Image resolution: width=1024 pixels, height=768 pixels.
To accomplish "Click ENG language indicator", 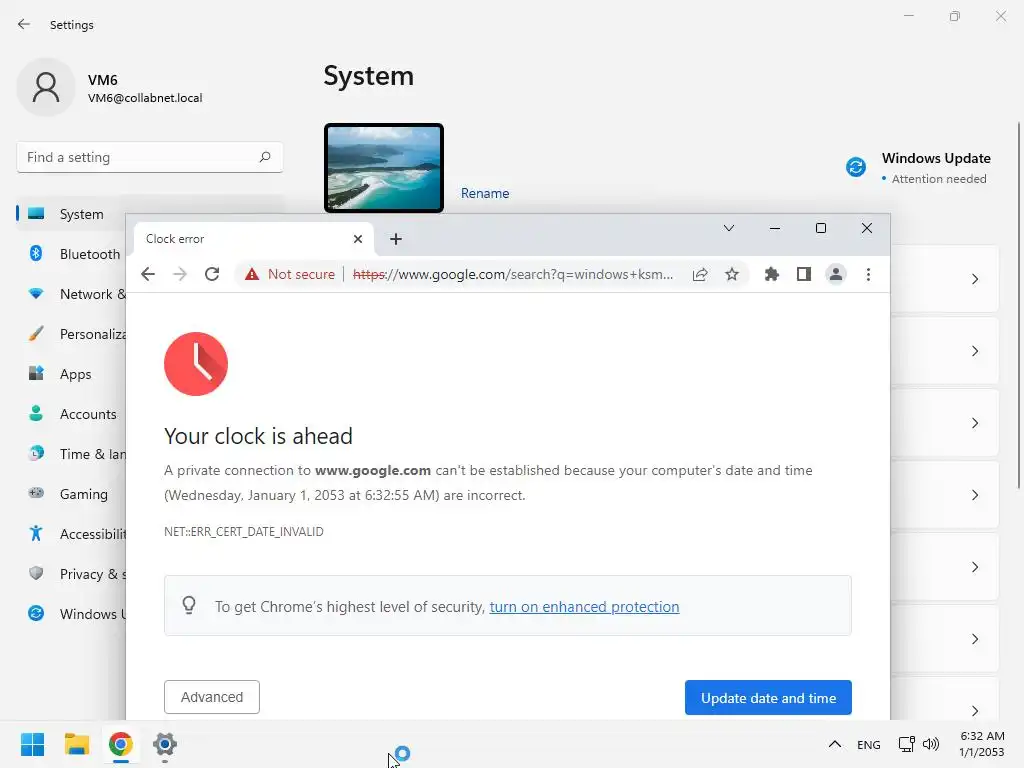I will [869, 744].
